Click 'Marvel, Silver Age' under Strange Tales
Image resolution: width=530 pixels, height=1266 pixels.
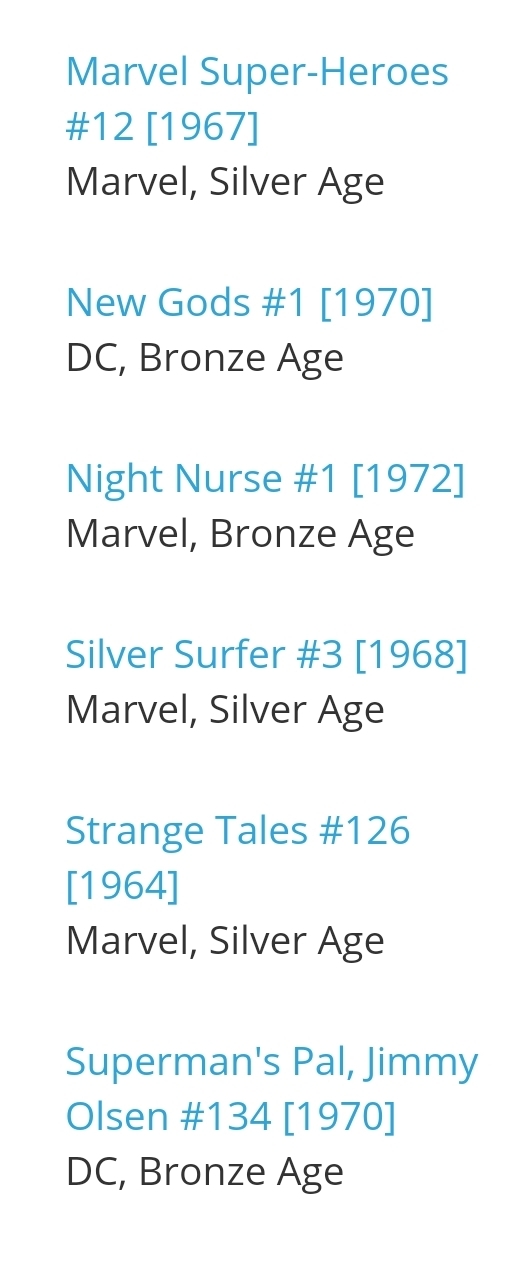point(225,941)
